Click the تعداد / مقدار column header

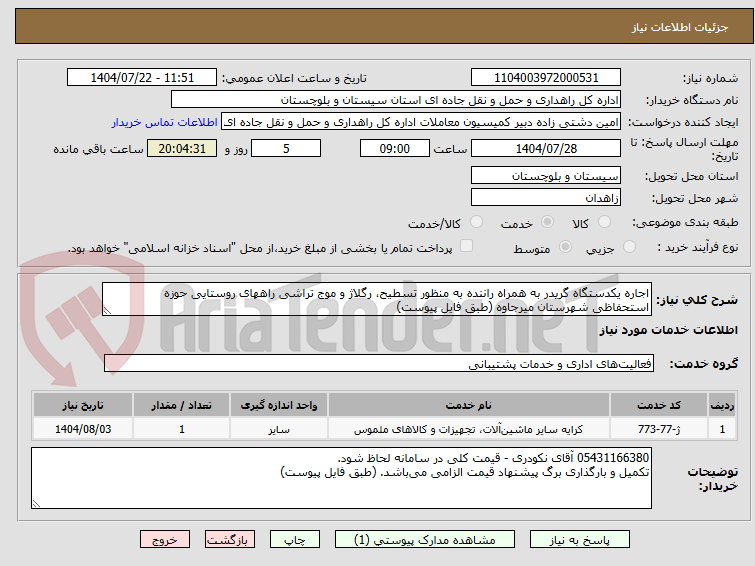click(182, 405)
